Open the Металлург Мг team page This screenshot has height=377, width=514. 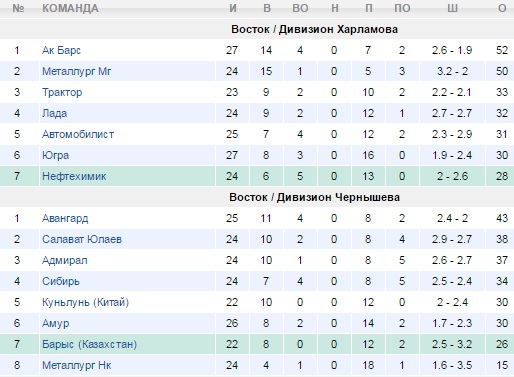[x=77, y=71]
